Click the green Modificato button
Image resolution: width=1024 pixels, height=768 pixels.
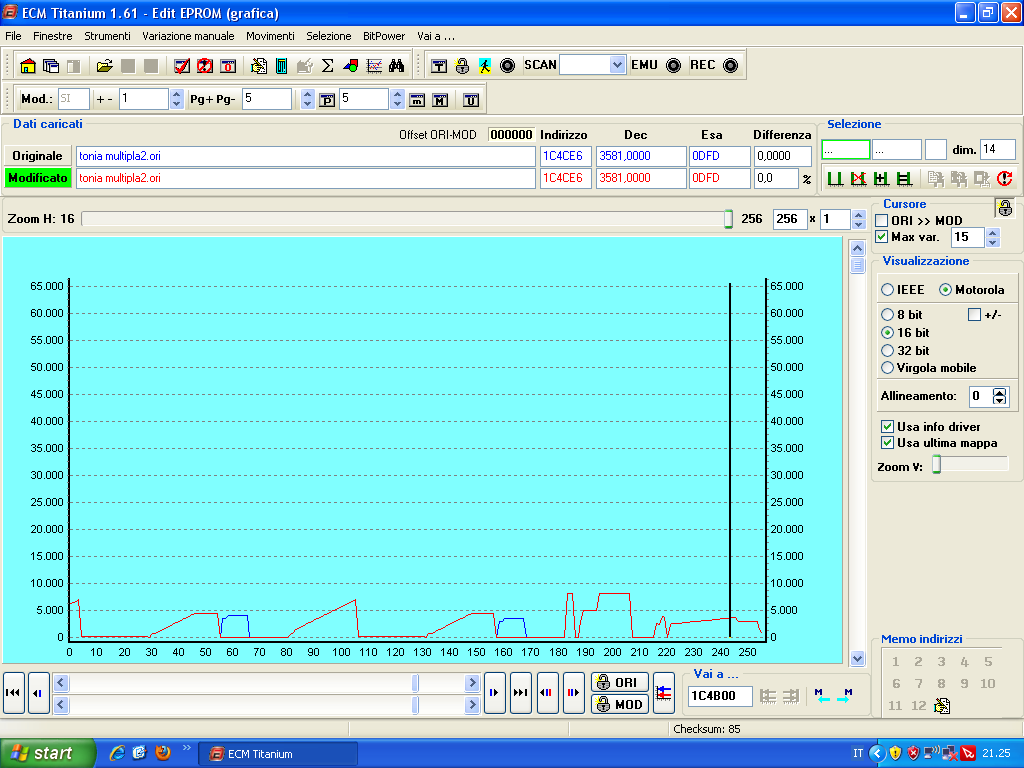point(38,178)
